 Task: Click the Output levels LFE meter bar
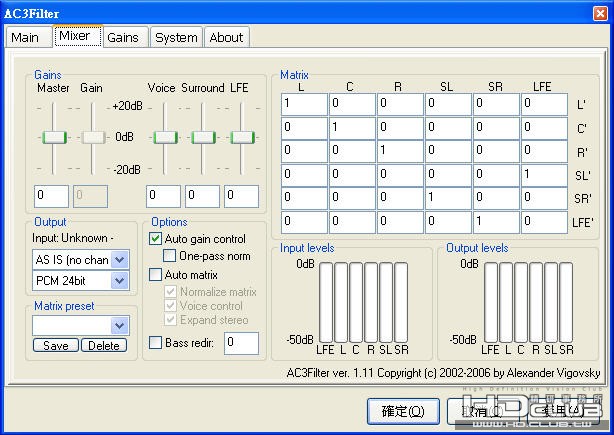coord(491,303)
